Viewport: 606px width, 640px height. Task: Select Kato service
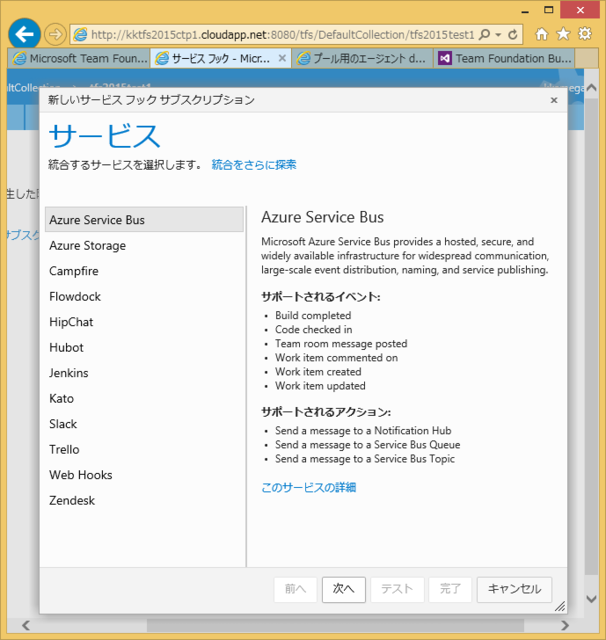(x=144, y=398)
